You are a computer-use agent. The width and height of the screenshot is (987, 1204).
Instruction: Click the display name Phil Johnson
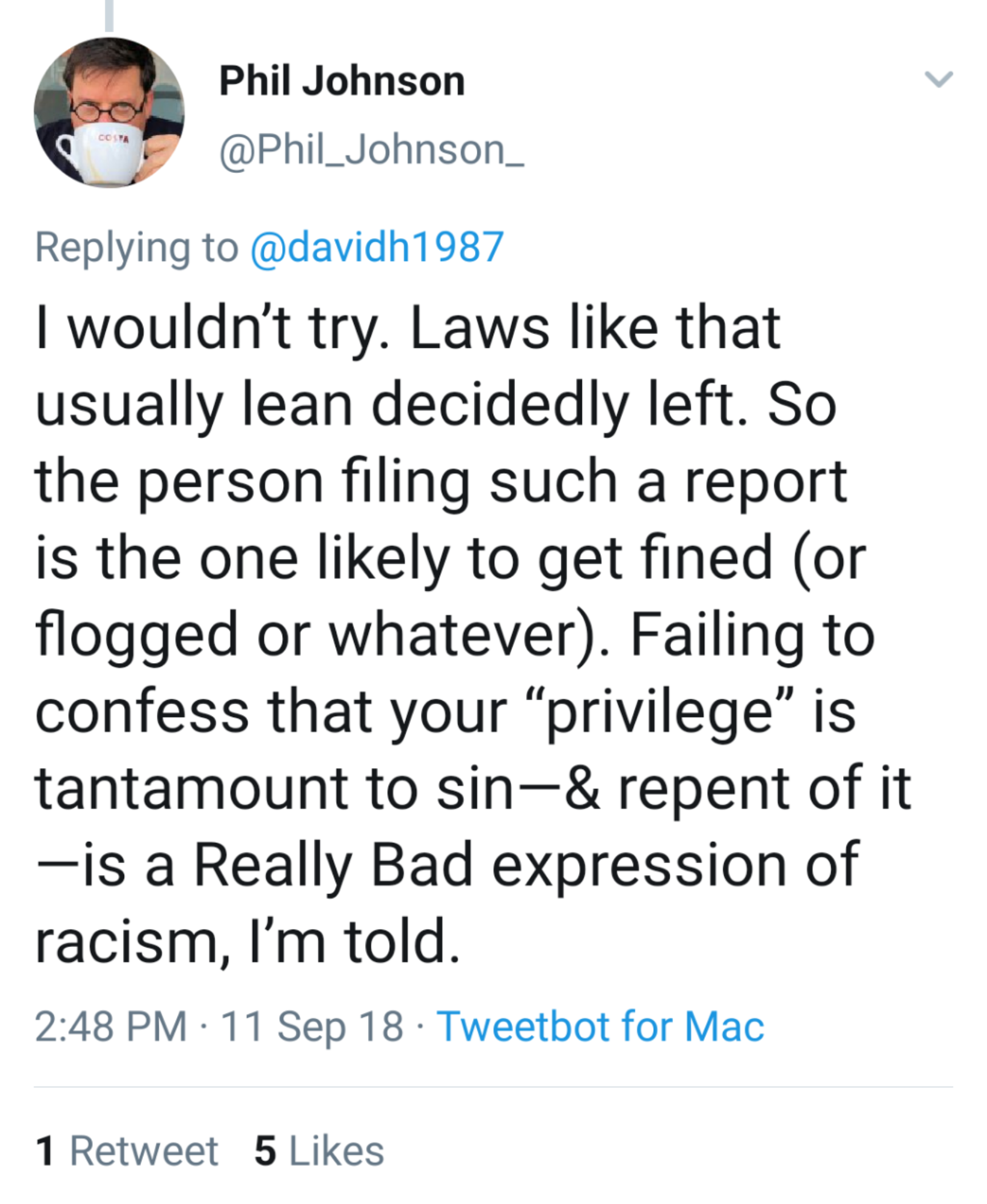point(342,81)
